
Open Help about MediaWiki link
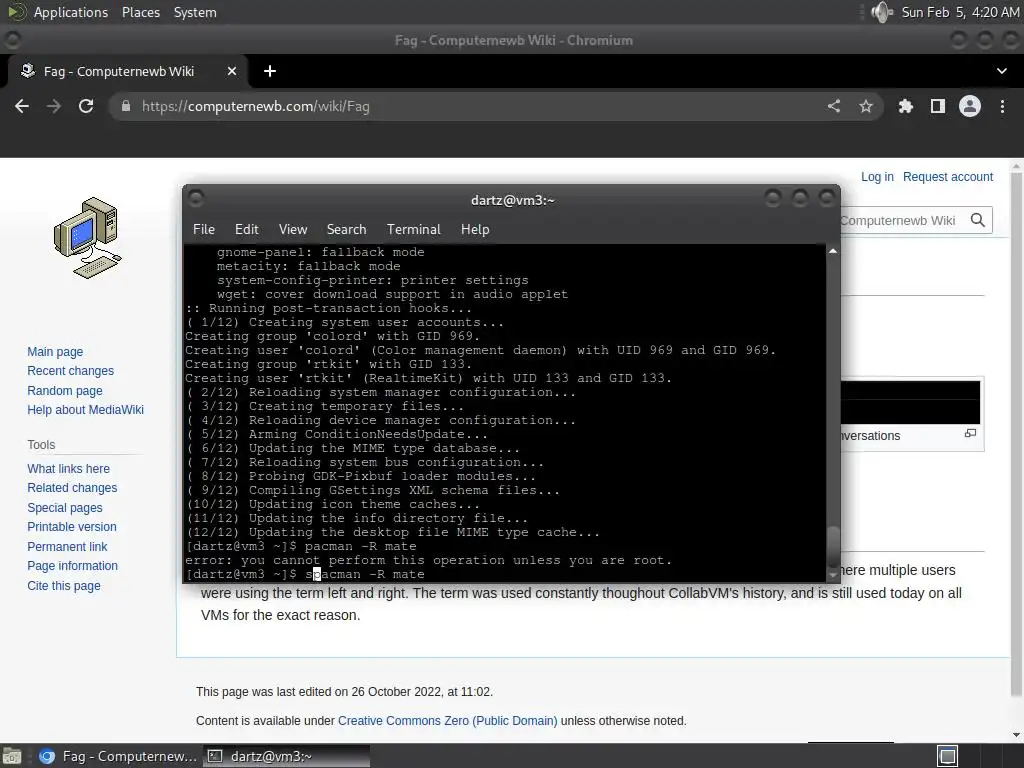86,409
